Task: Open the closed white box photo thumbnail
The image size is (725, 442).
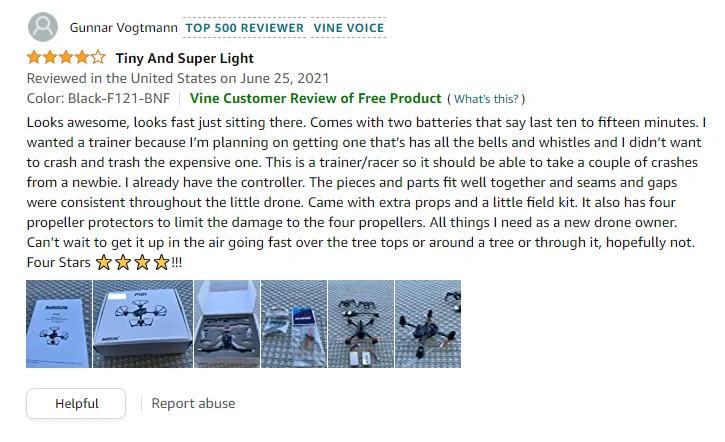Action: click(143, 324)
